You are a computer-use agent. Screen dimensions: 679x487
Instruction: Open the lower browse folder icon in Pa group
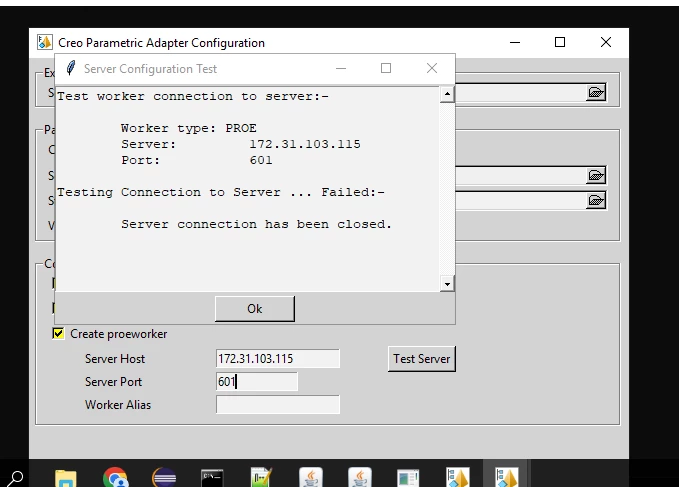tap(596, 200)
